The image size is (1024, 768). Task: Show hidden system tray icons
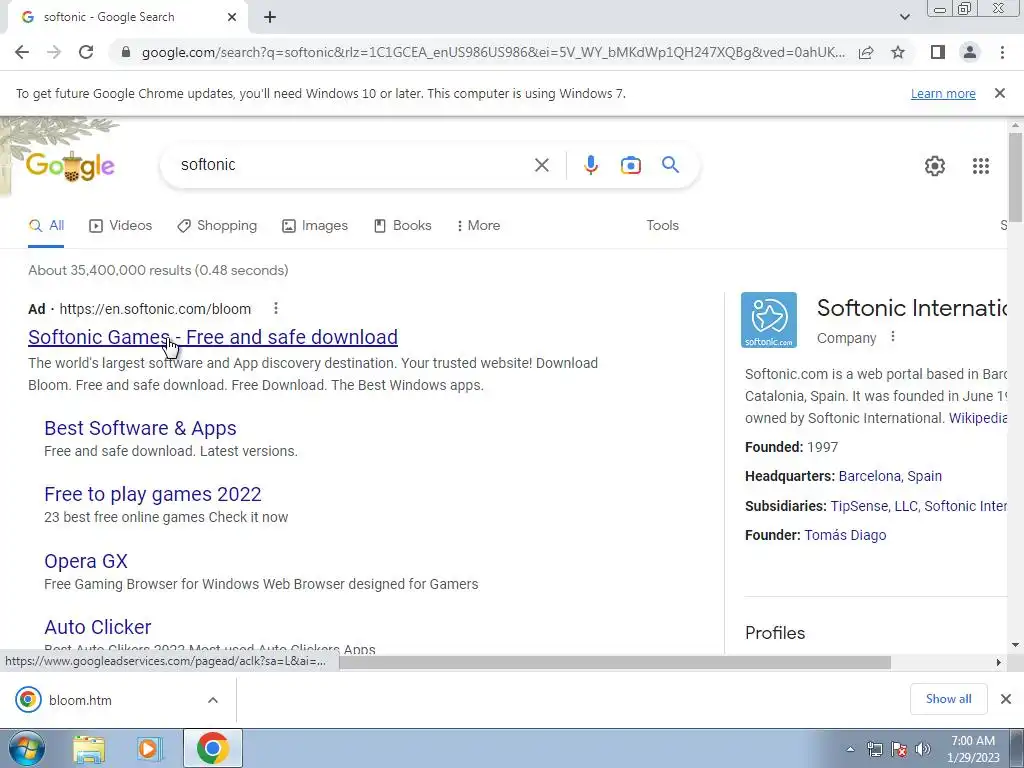click(x=850, y=749)
